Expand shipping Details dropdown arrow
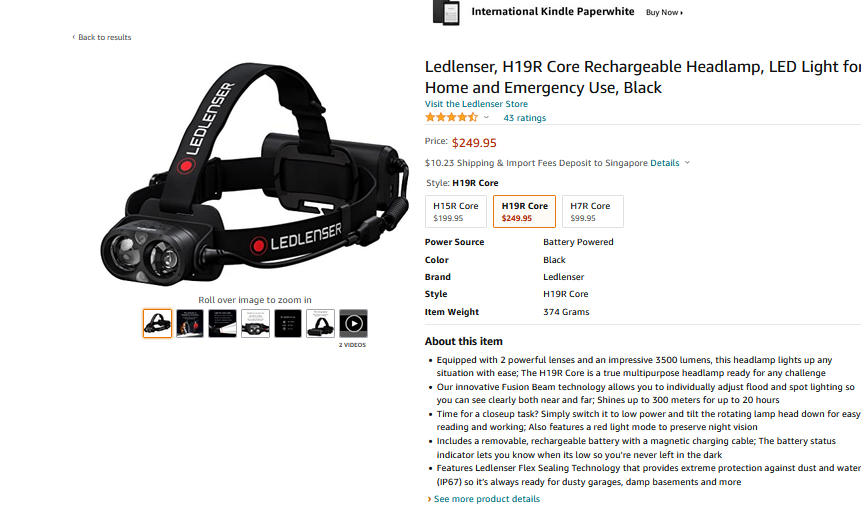Screen dimensions: 861x528 point(687,163)
